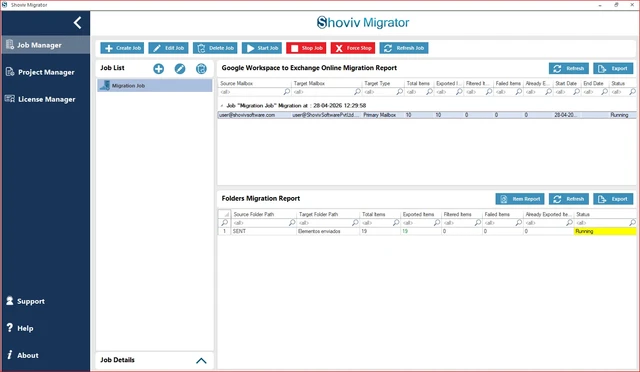Click the Total Items filter search icon in mailbox report
Viewport: 640px width, 372px height.
[x=429, y=92]
